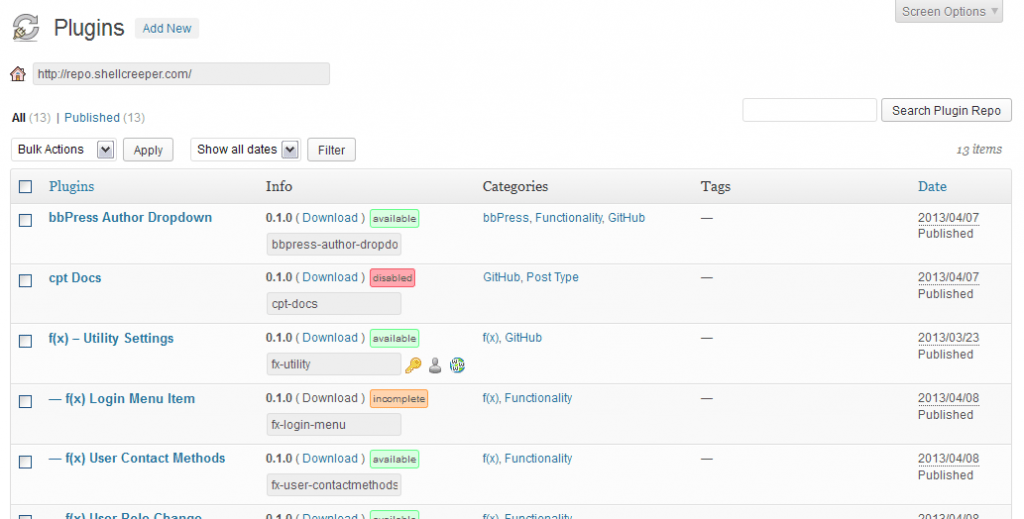The width and height of the screenshot is (1024, 519).
Task: Select the Published (13) filter view
Action: click(x=104, y=118)
